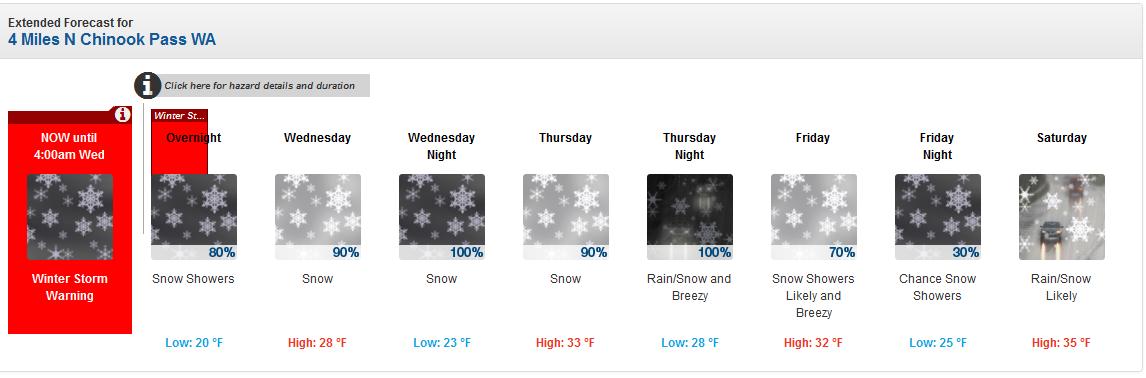Select Wednesday Night snow forecast icon

(x=441, y=217)
